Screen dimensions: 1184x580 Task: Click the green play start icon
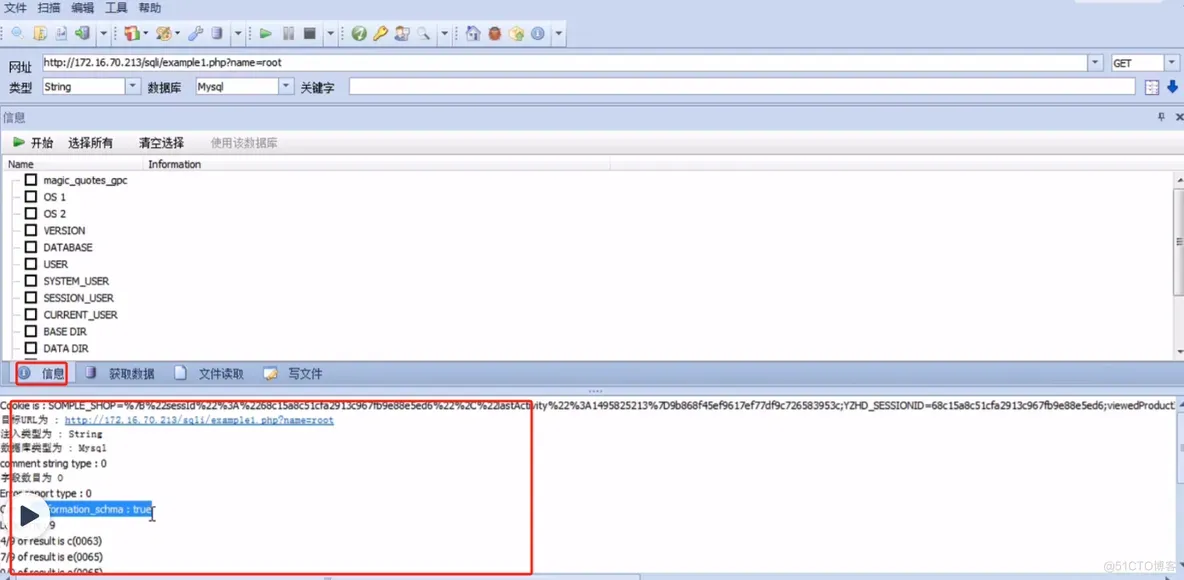(266, 33)
